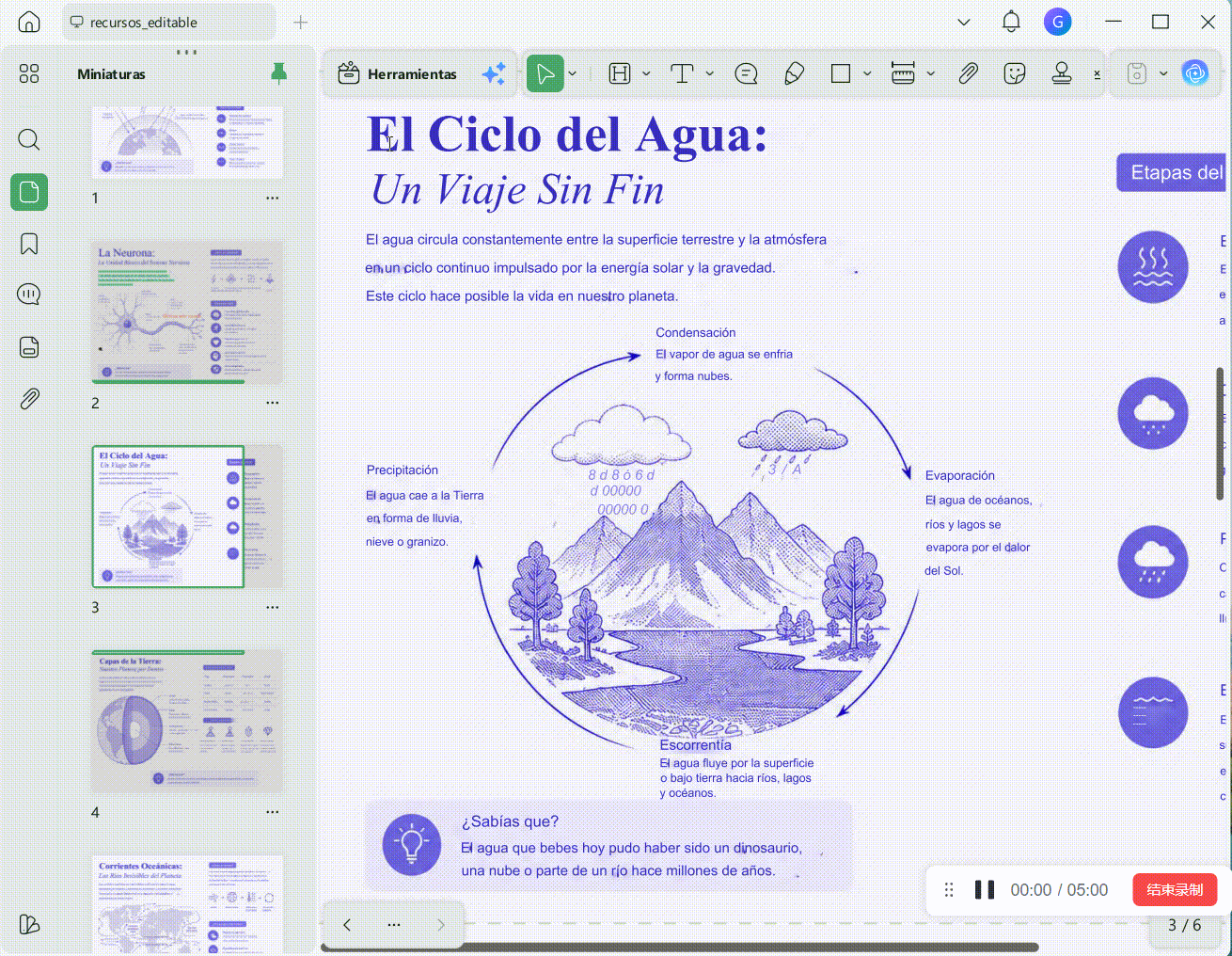Select the page thumbnails panel icon

click(29, 192)
